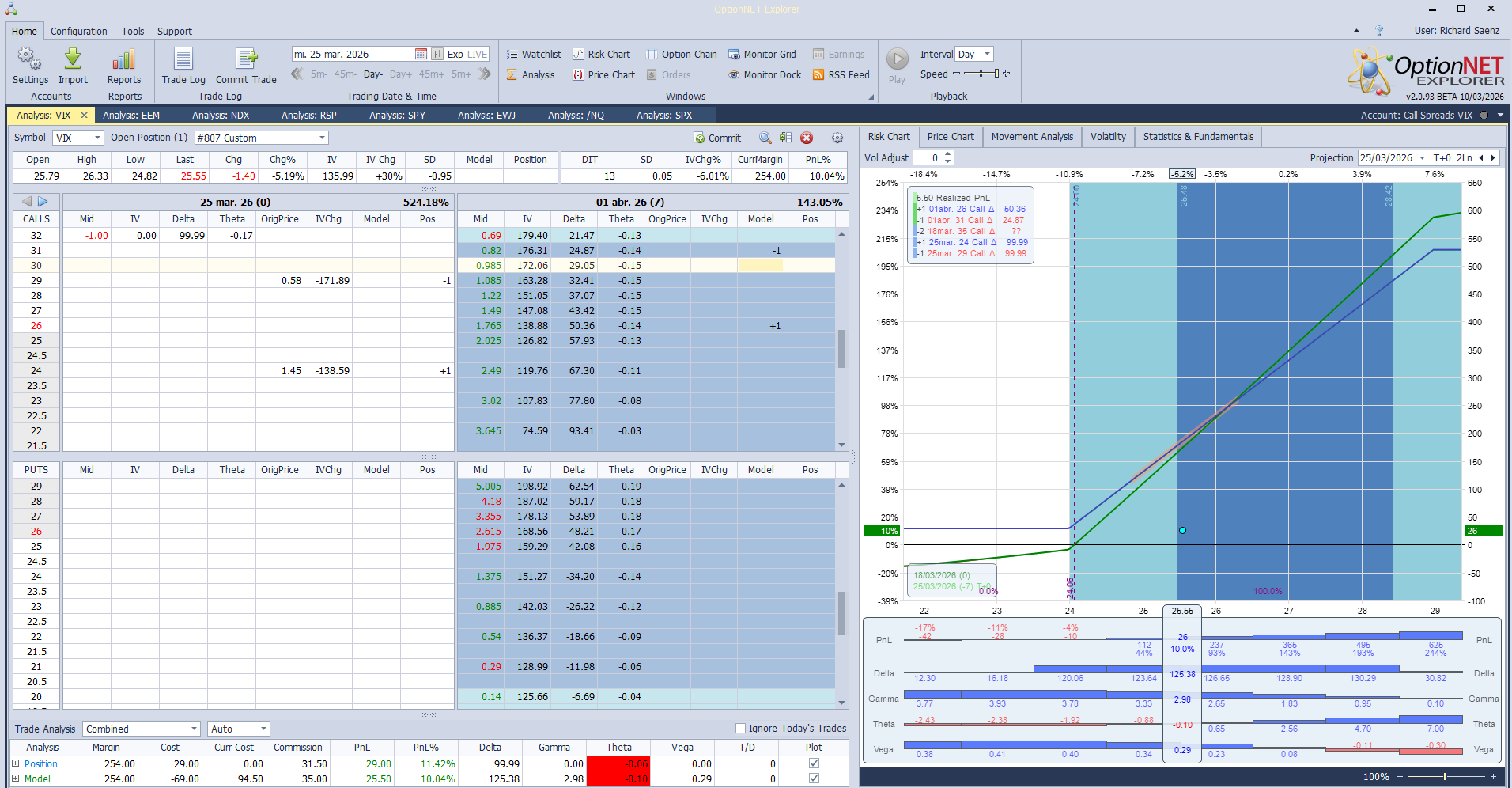Click the playback Speed slider
1512x788 pixels.
[980, 74]
